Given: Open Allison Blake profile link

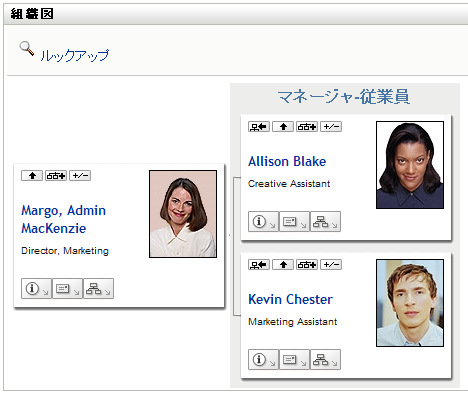Looking at the screenshot, I should pos(287,161).
